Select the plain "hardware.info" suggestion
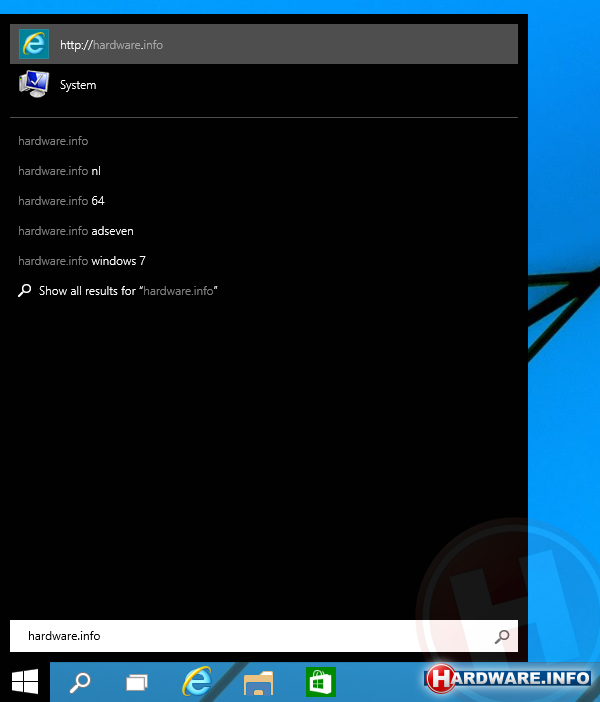Viewport: 600px width, 702px height. pyautogui.click(x=53, y=141)
